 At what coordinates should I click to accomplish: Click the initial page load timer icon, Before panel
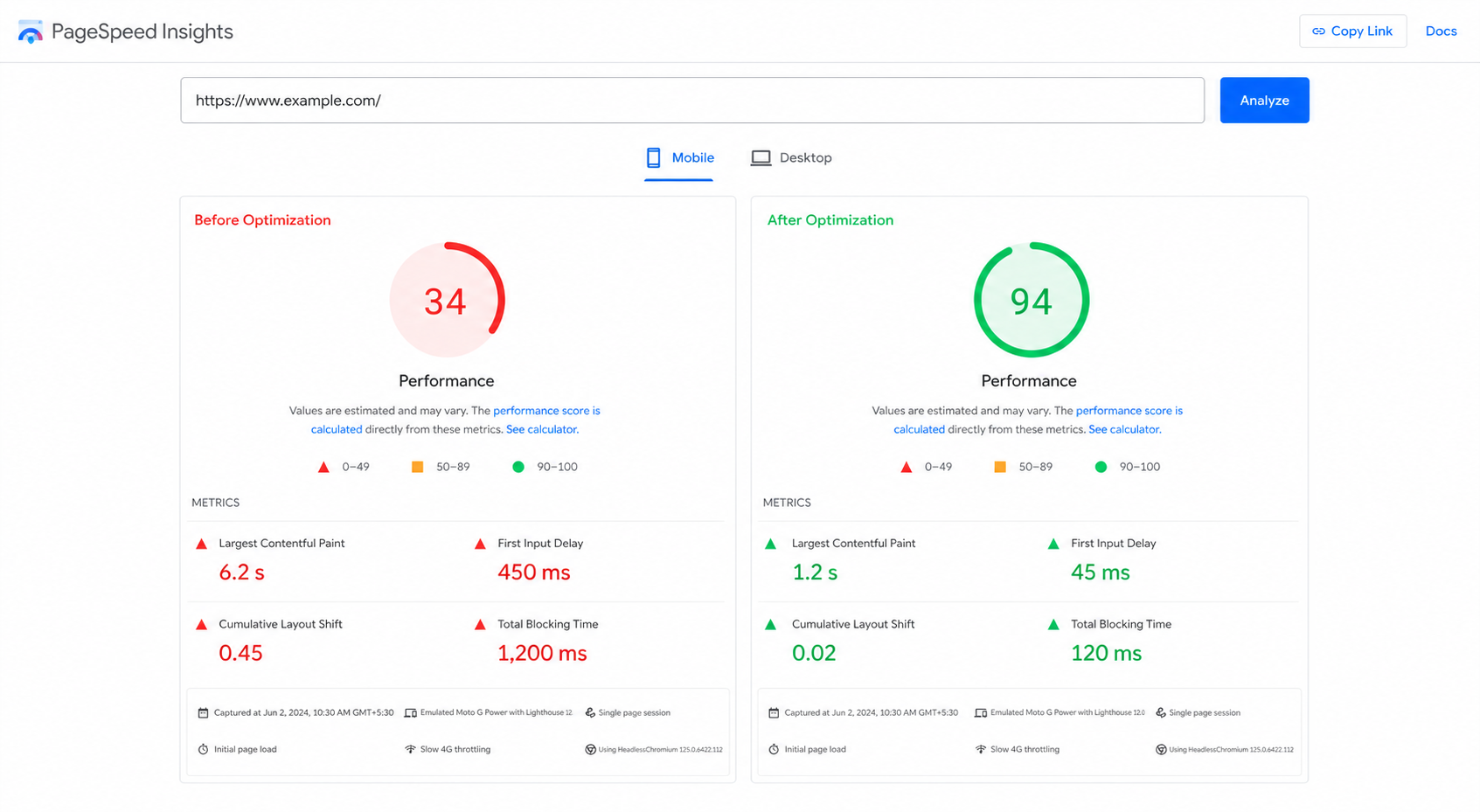(x=203, y=750)
